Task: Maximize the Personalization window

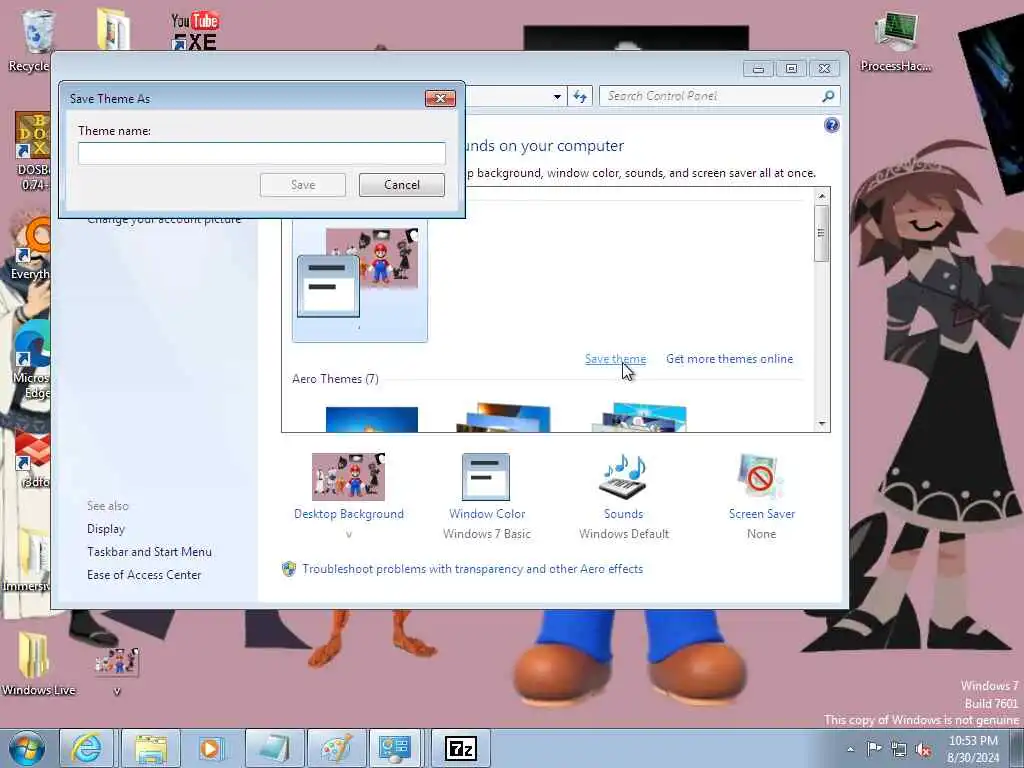Action: [791, 69]
